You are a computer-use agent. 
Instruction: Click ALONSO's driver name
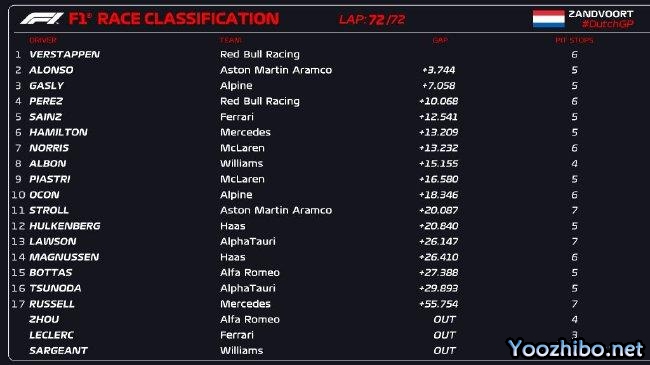(x=51, y=70)
